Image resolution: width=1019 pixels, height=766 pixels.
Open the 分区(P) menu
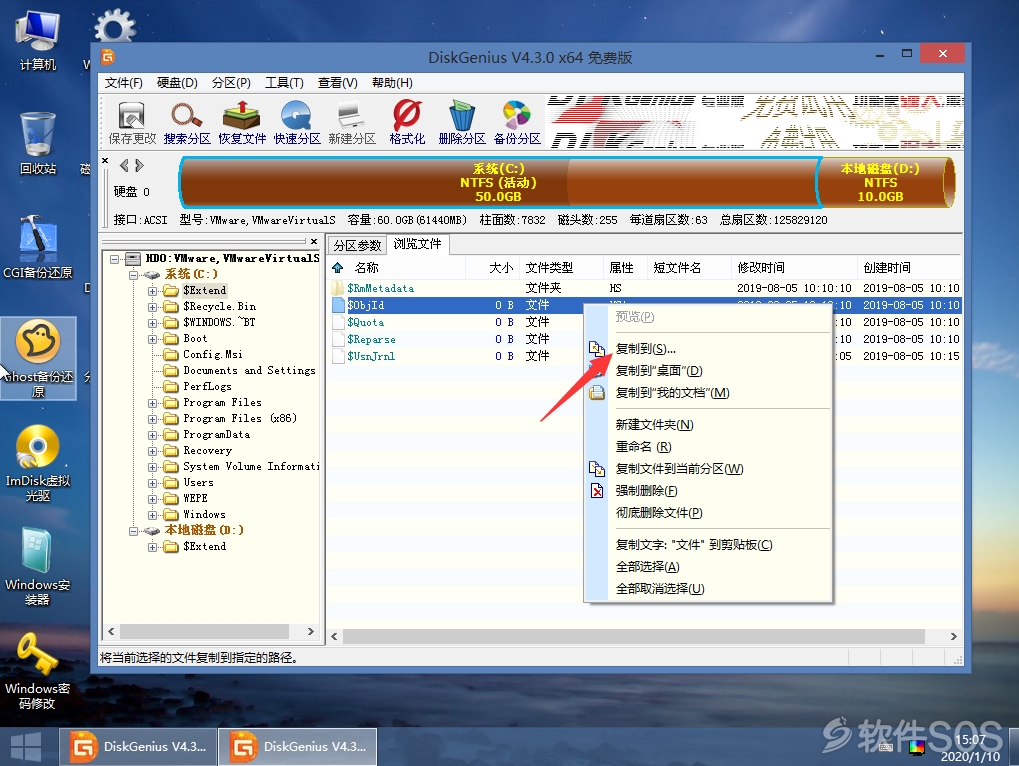(x=231, y=83)
